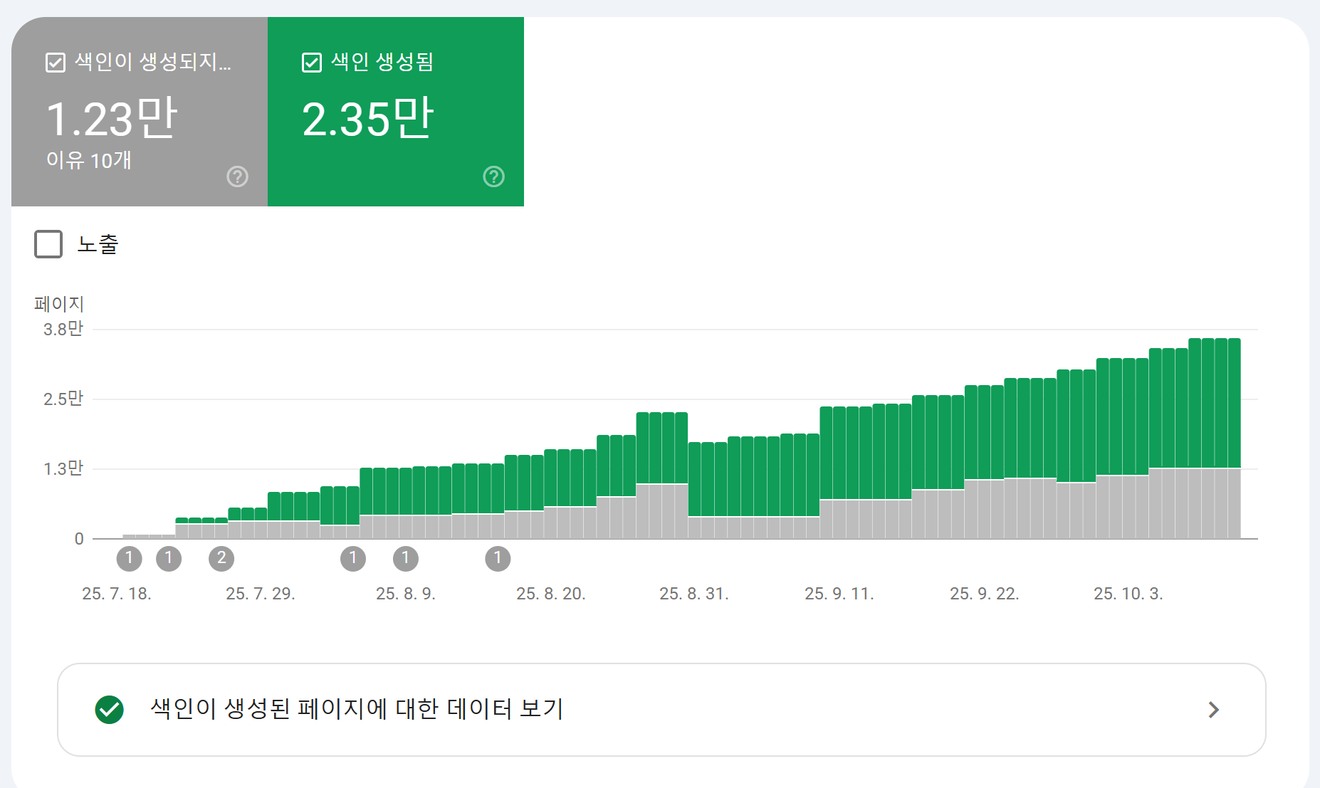1320x788 pixels.
Task: Click right chevron arrow in data view row
Action: click(x=1213, y=710)
